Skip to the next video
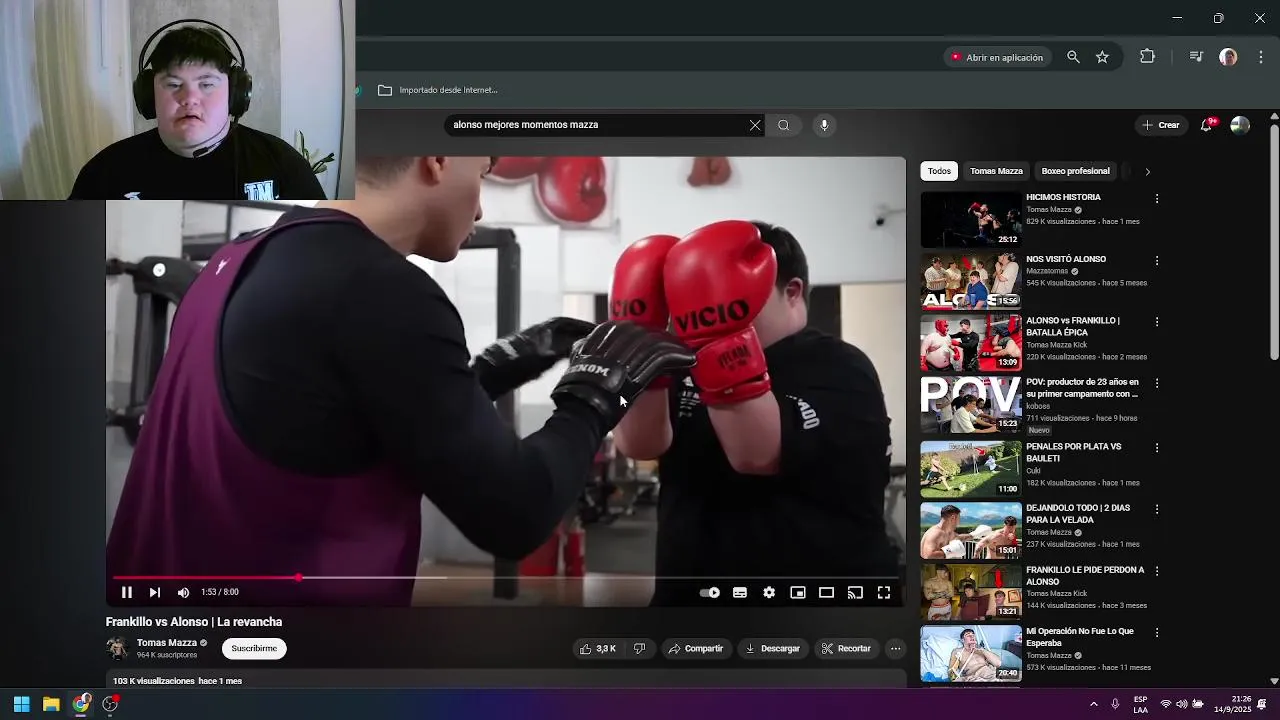 tap(154, 592)
